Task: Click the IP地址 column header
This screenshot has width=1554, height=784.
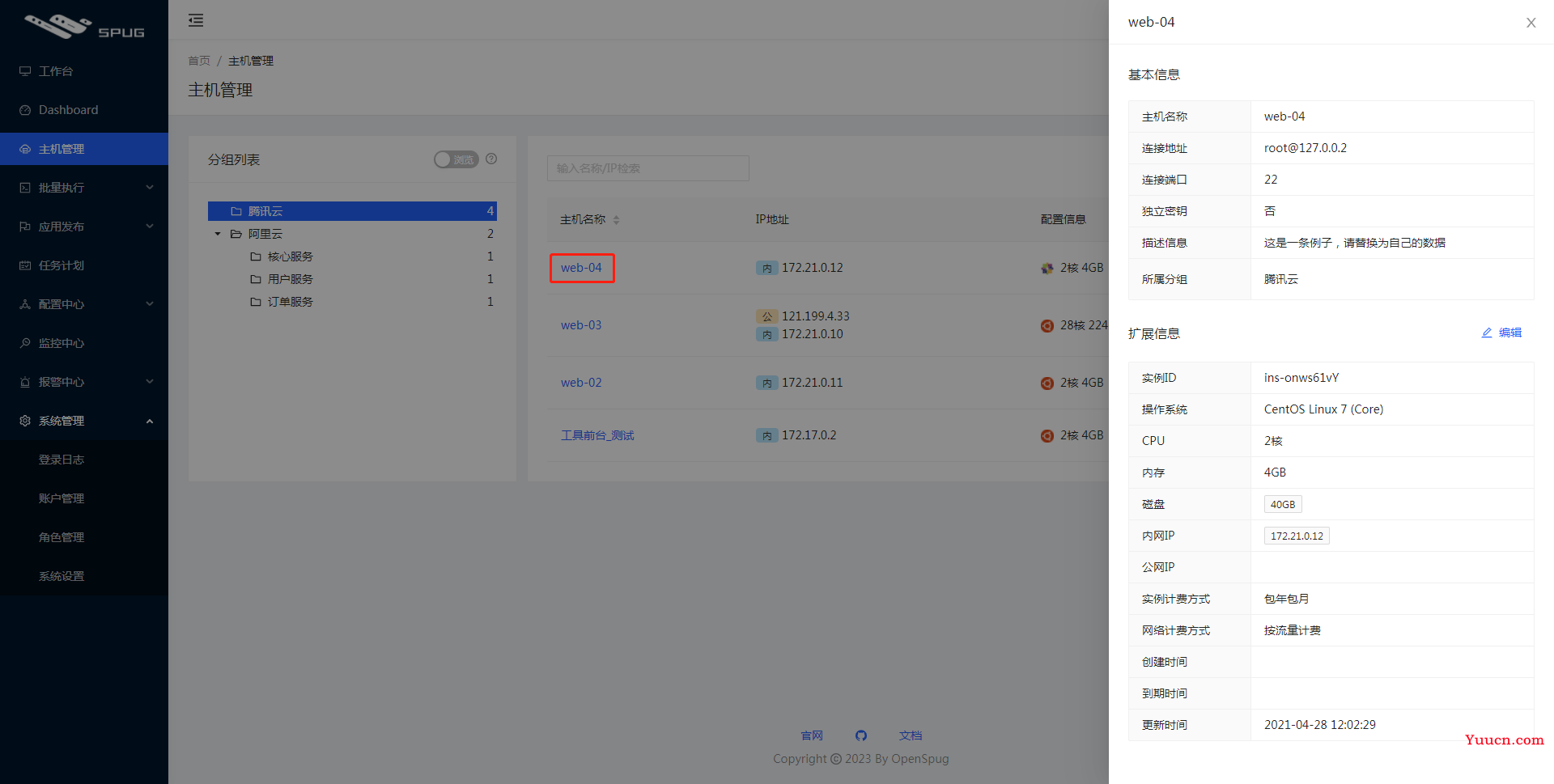Action: [x=772, y=219]
